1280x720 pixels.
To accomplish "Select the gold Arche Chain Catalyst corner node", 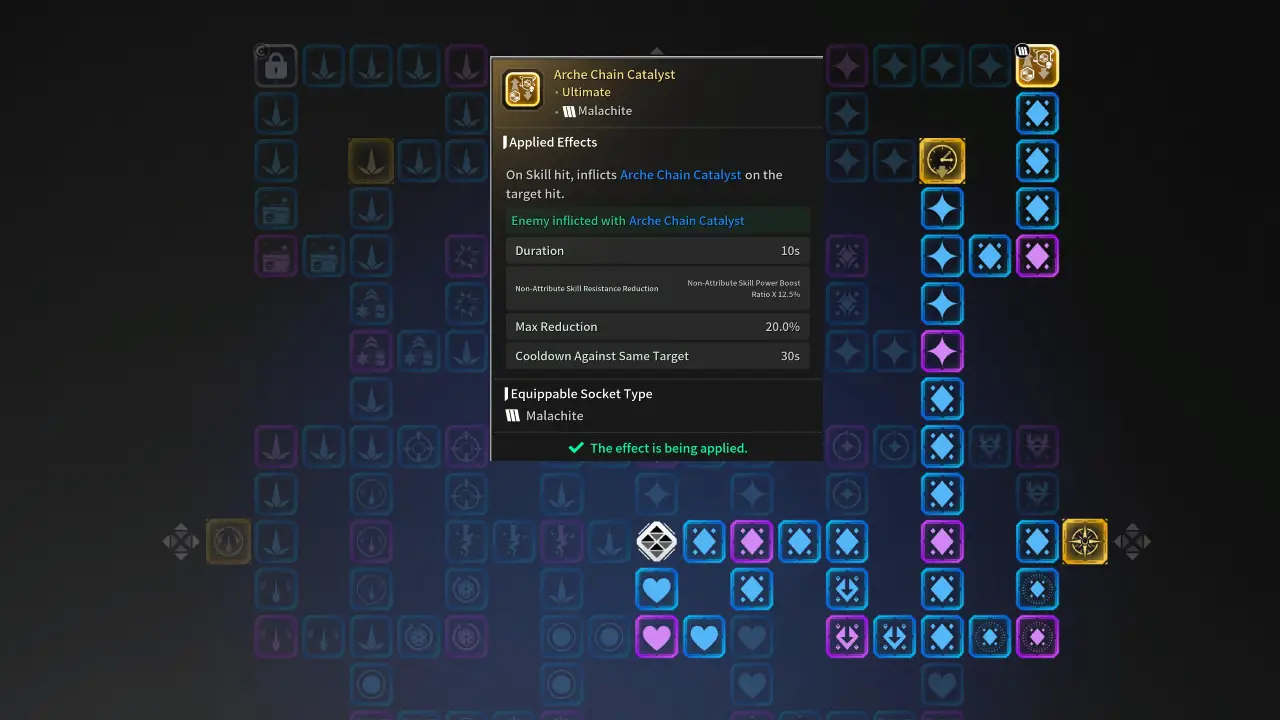I will tap(1037, 66).
